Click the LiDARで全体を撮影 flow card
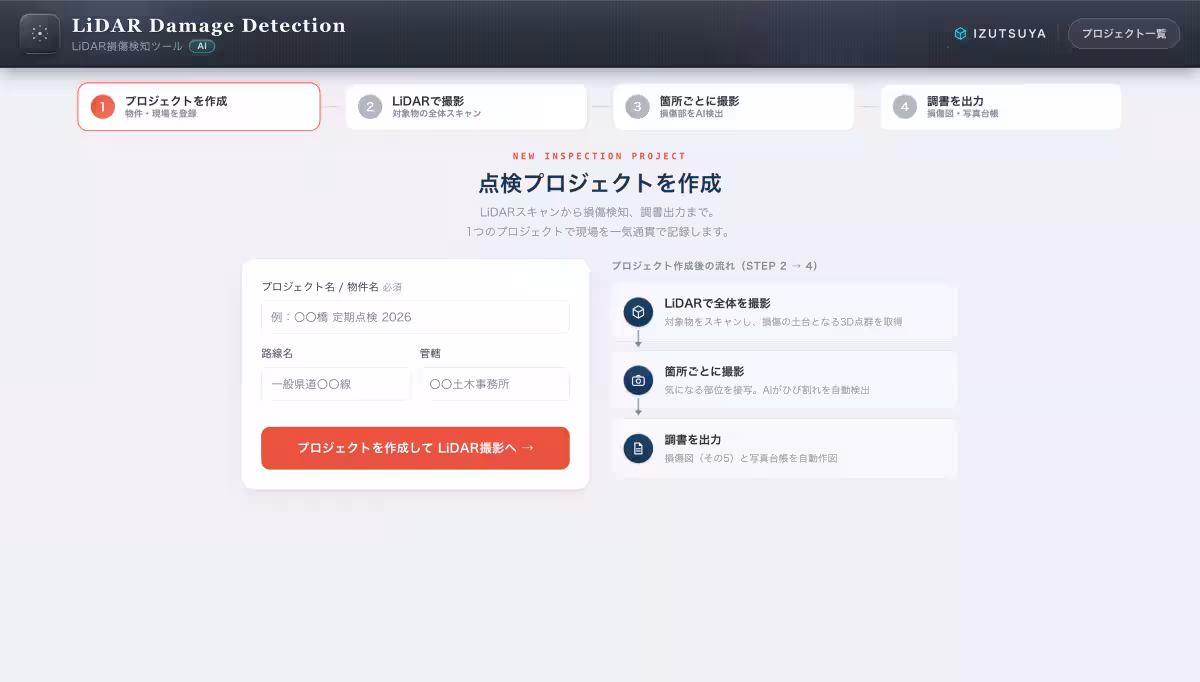The width and height of the screenshot is (1200, 682). (785, 312)
